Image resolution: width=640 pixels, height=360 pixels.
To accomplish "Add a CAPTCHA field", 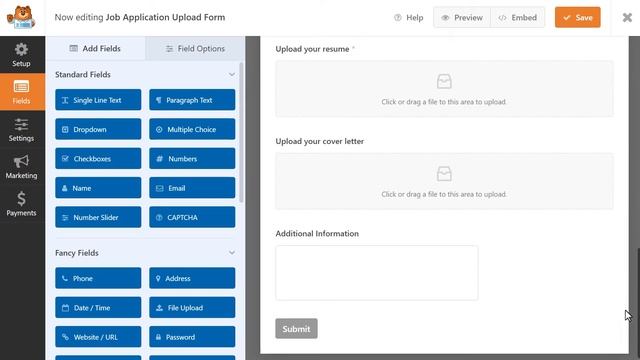I will [x=192, y=218].
